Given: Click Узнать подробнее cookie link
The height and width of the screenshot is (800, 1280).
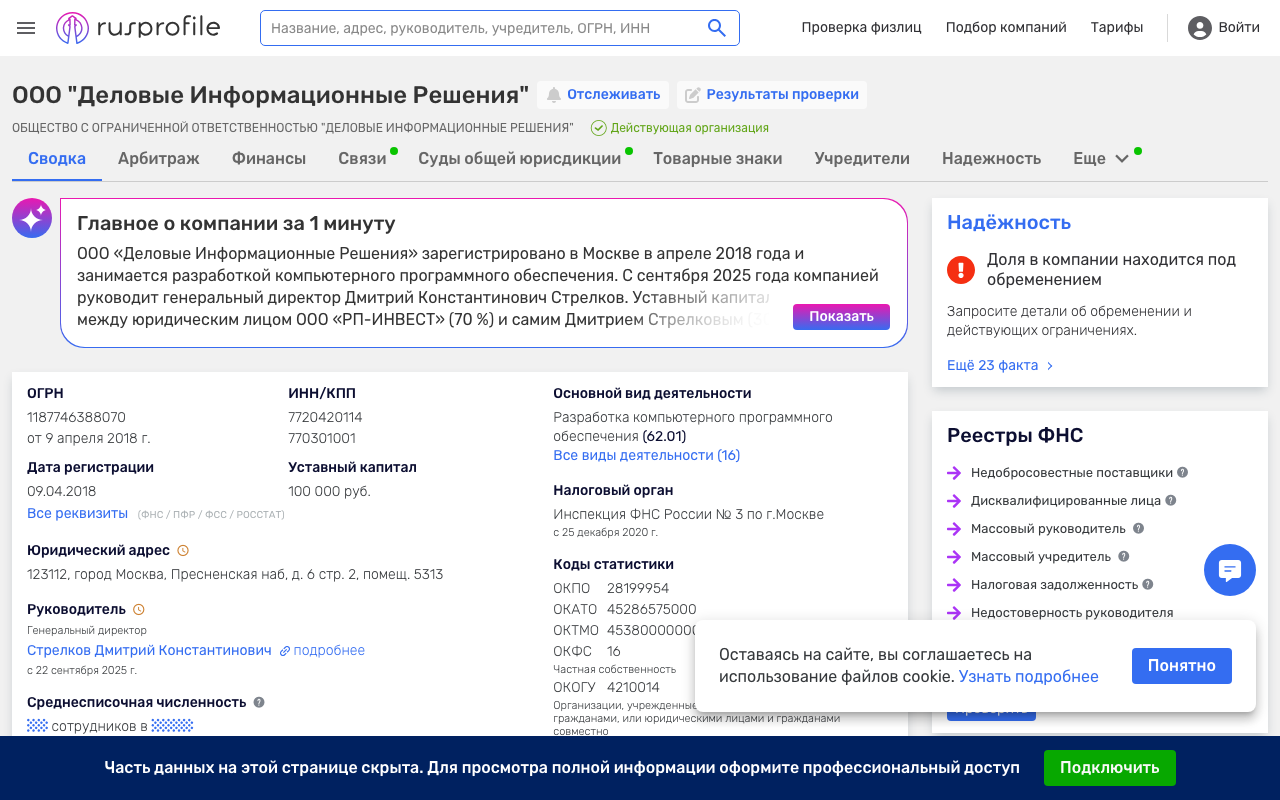Looking at the screenshot, I should [x=1028, y=677].
